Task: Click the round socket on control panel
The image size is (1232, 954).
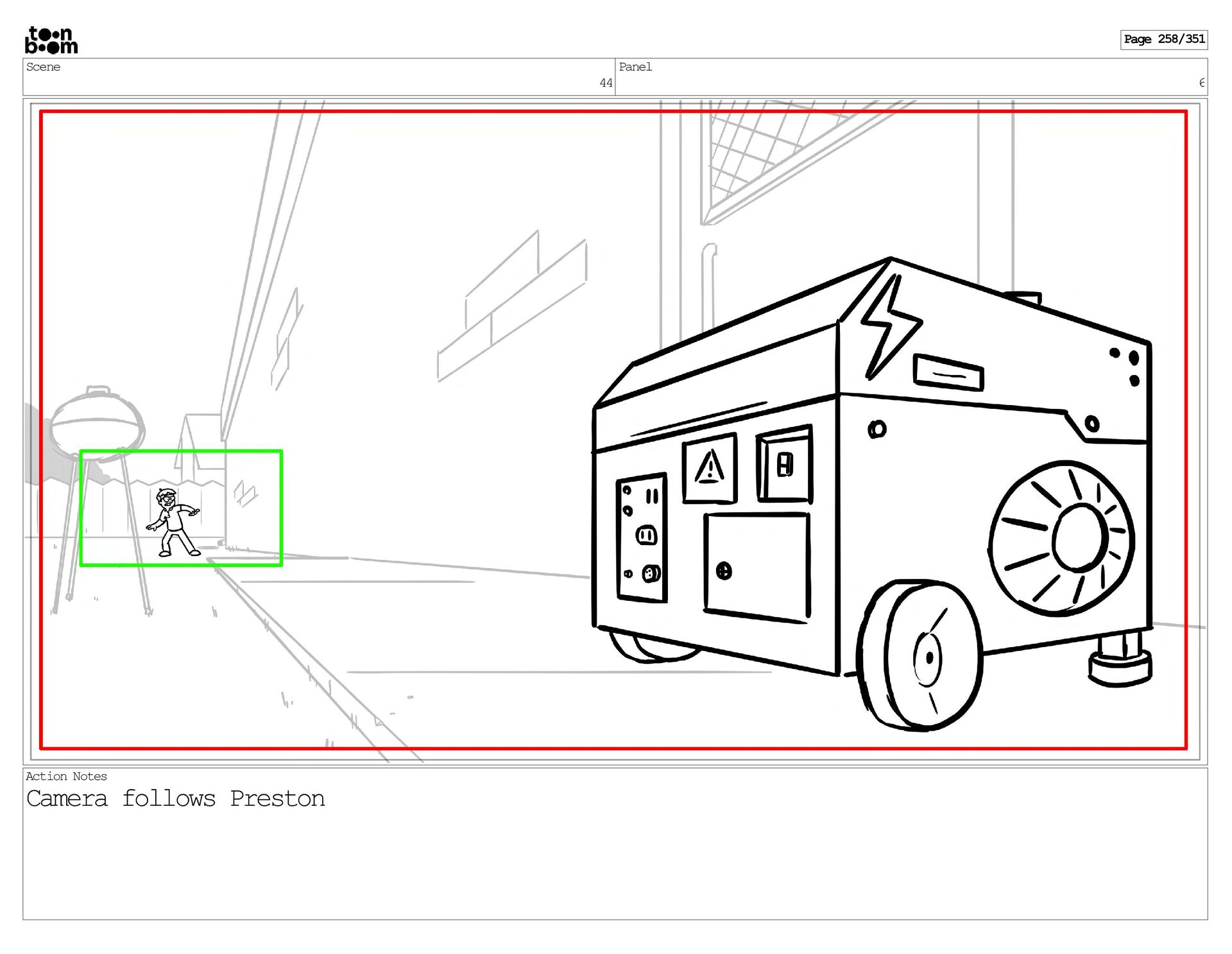Action: point(651,573)
